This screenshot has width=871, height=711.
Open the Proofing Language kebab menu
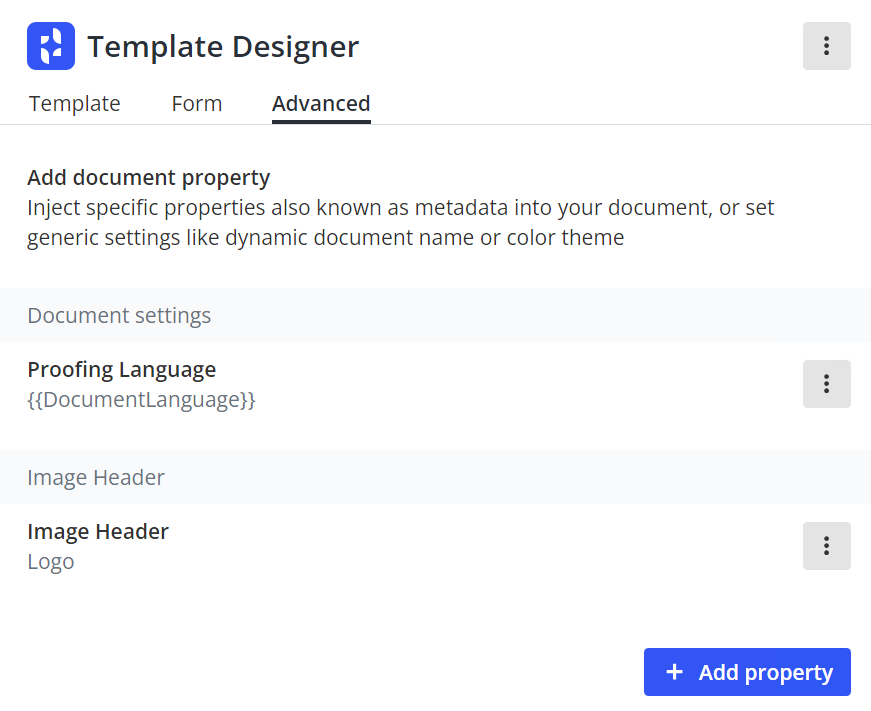point(826,384)
